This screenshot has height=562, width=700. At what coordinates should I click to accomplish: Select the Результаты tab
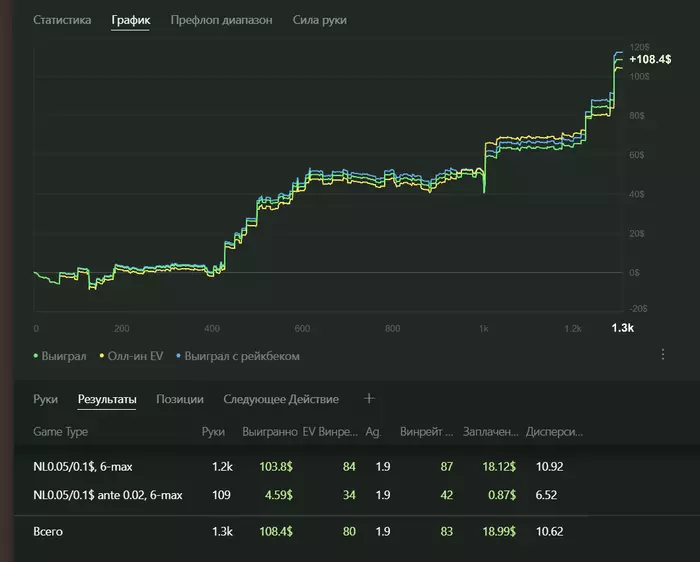pyautogui.click(x=107, y=399)
